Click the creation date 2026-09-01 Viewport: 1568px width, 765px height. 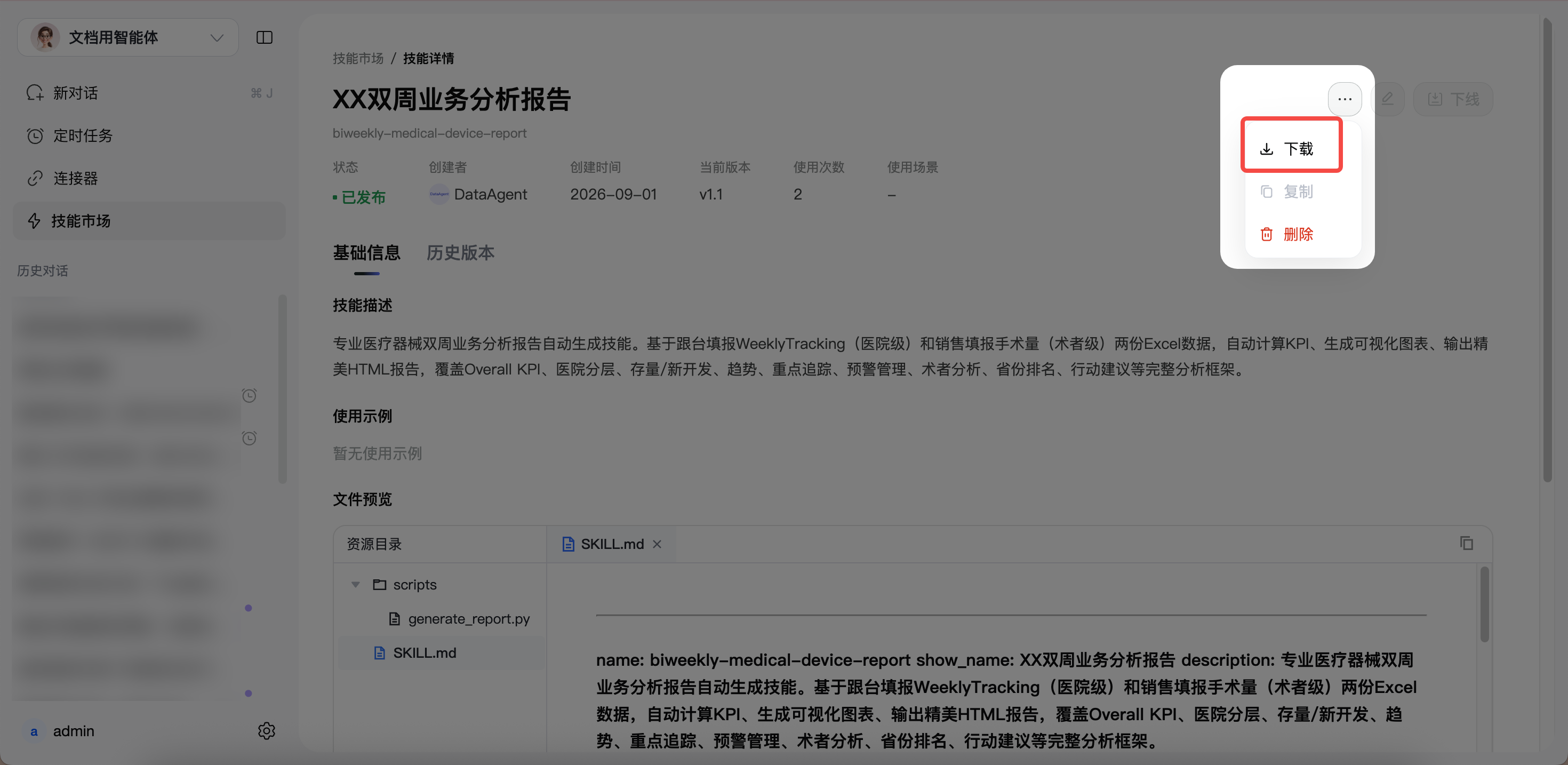click(613, 194)
